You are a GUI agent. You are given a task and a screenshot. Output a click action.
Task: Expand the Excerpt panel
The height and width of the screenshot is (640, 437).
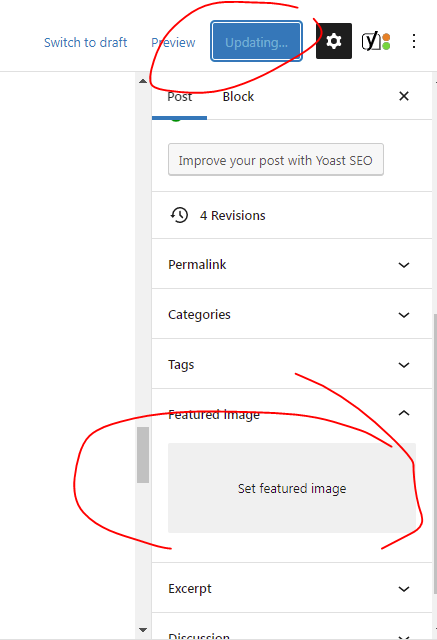[292, 589]
